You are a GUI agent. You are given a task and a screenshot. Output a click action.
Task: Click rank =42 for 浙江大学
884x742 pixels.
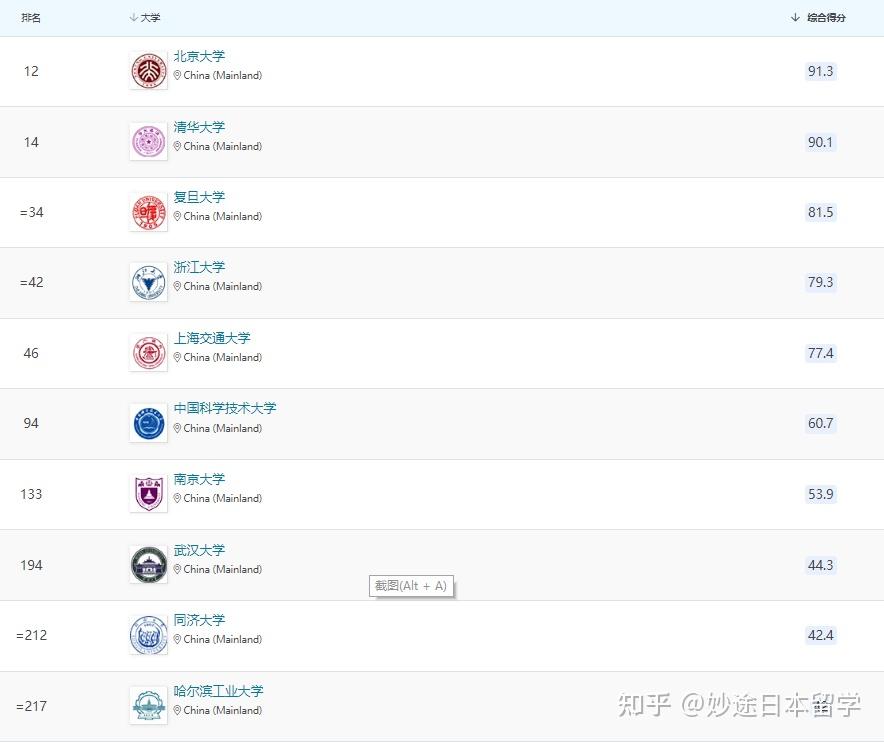click(32, 282)
